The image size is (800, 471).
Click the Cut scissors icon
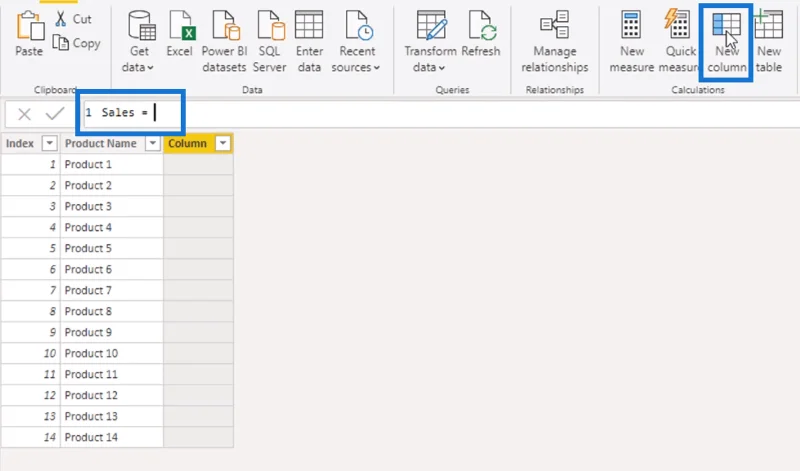[61, 19]
